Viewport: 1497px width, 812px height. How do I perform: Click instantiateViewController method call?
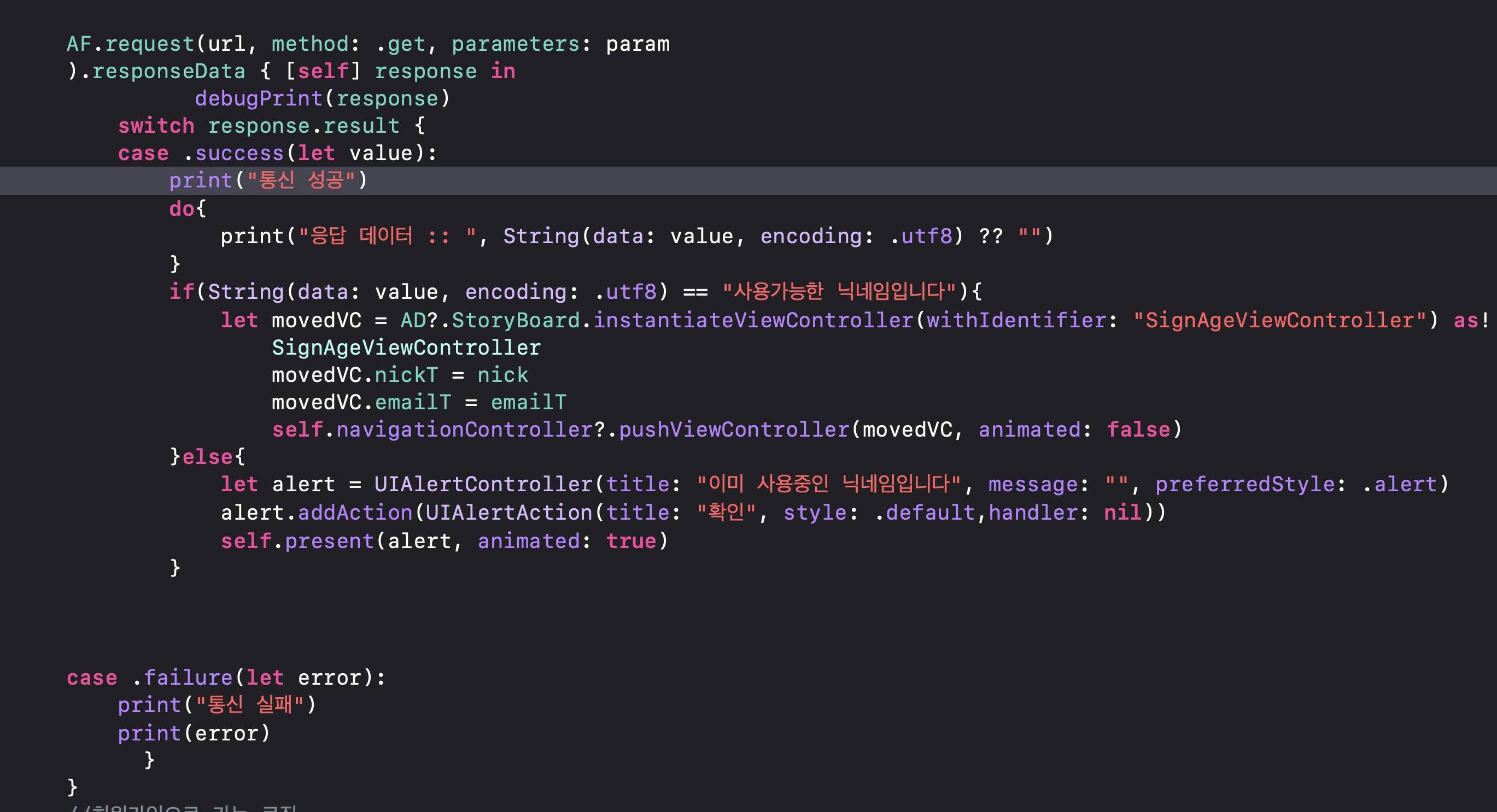coord(753,320)
